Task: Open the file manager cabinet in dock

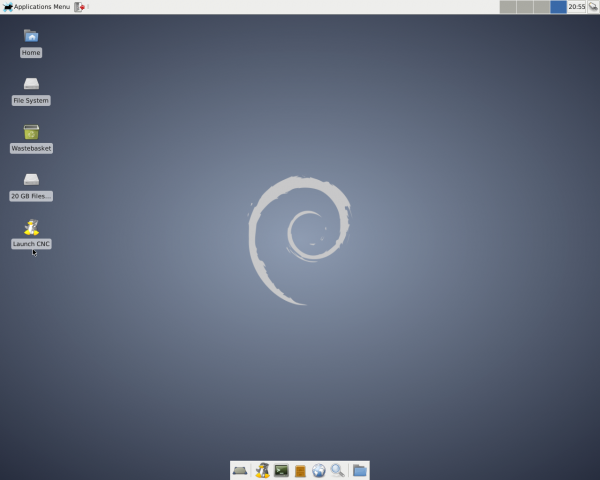Action: tap(300, 470)
